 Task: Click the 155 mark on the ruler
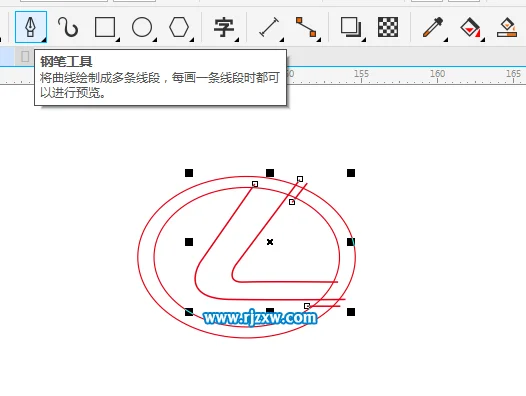click(x=361, y=73)
